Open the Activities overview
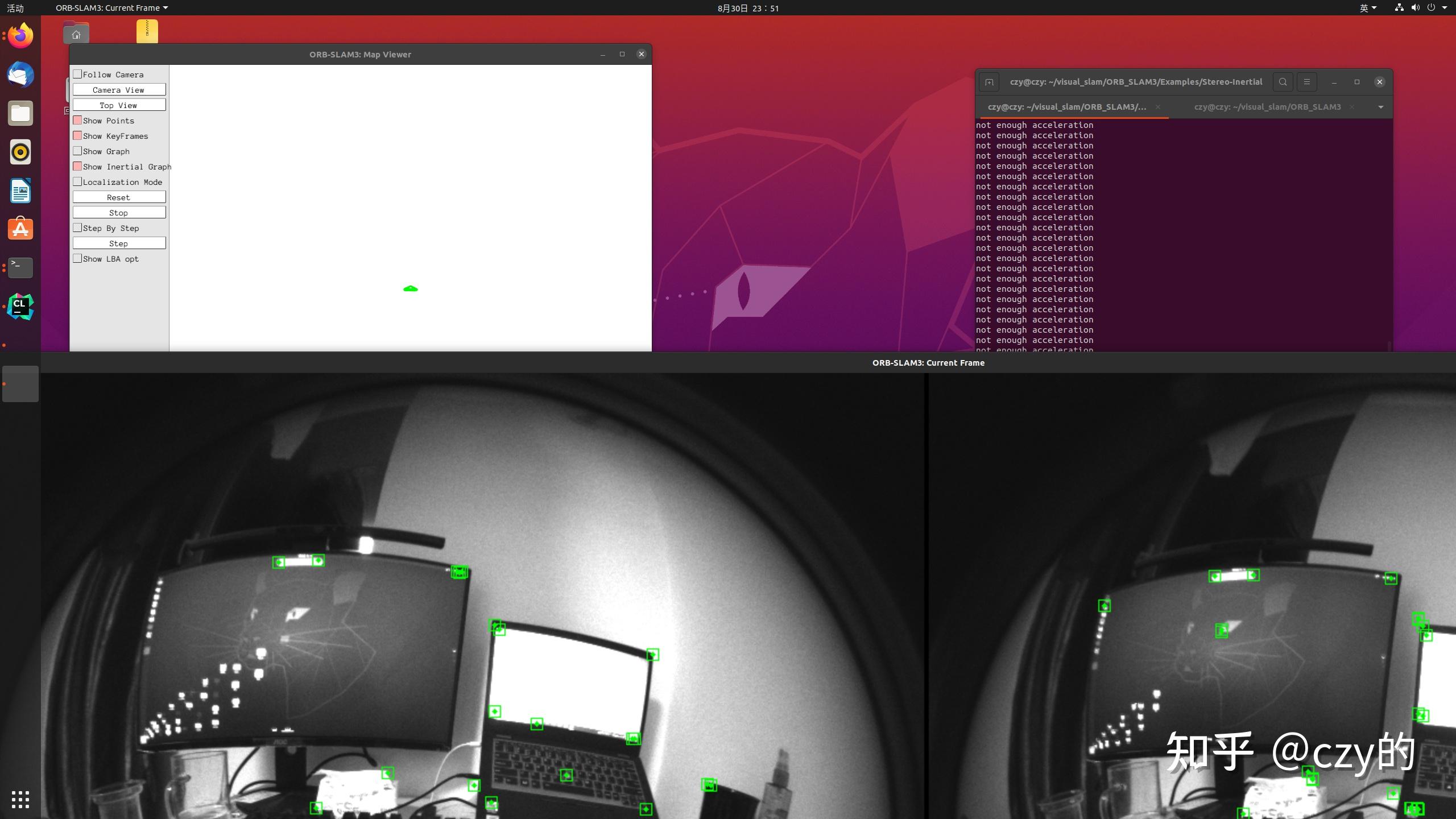Viewport: 1456px width, 819px height. (x=15, y=8)
